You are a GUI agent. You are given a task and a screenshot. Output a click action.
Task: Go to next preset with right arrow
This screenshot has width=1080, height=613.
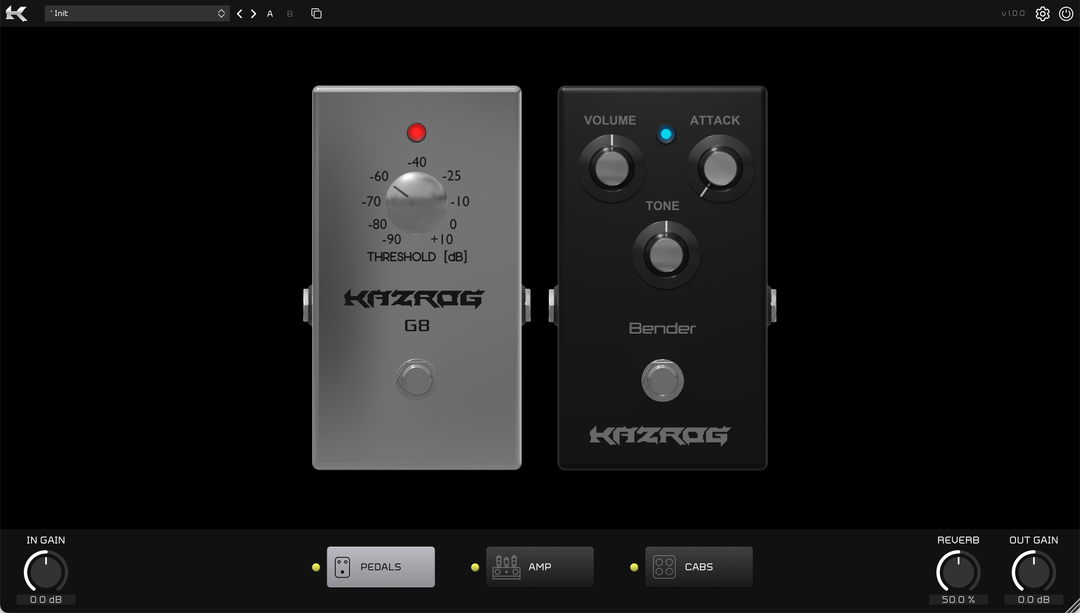pyautogui.click(x=254, y=14)
